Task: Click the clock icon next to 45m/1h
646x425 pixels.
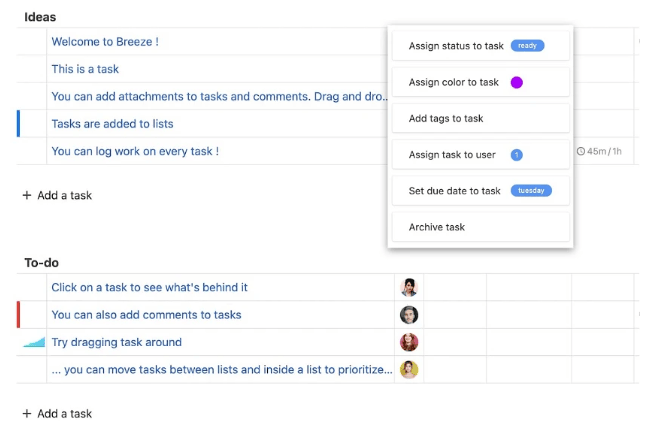Action: pyautogui.click(x=580, y=152)
